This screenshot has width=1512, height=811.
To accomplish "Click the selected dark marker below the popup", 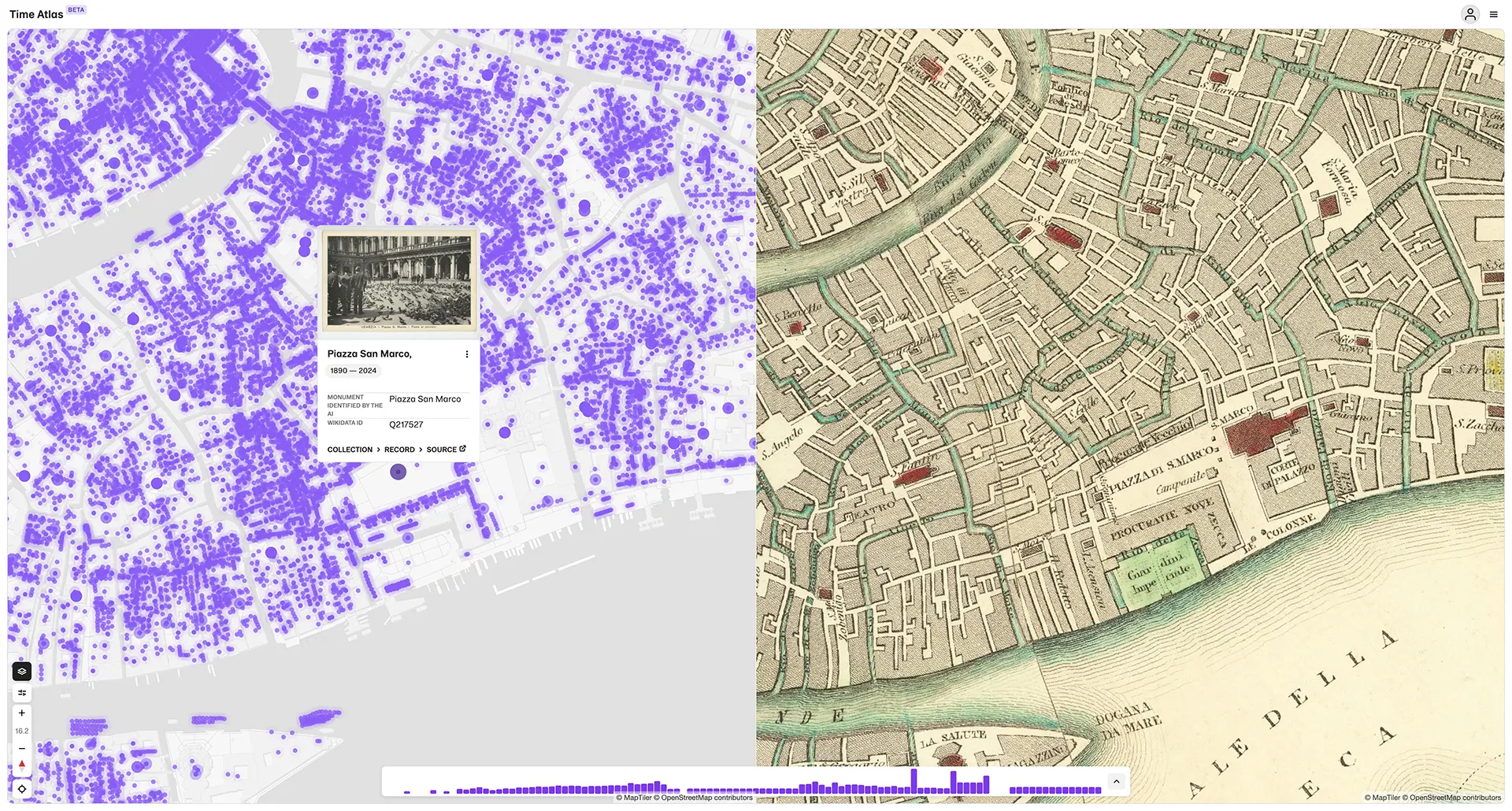I will [398, 472].
